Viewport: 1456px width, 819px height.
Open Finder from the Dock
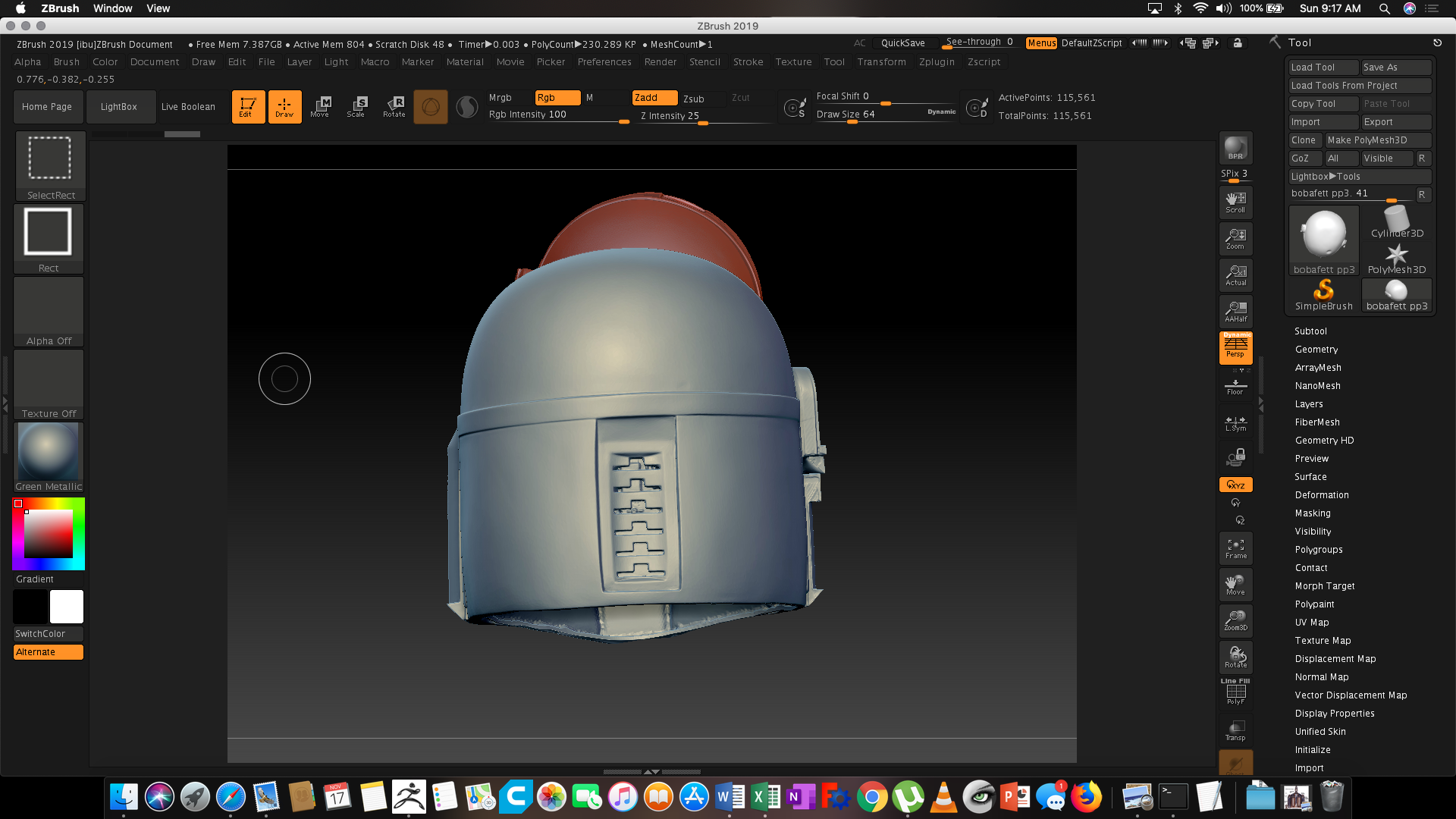coord(124,797)
